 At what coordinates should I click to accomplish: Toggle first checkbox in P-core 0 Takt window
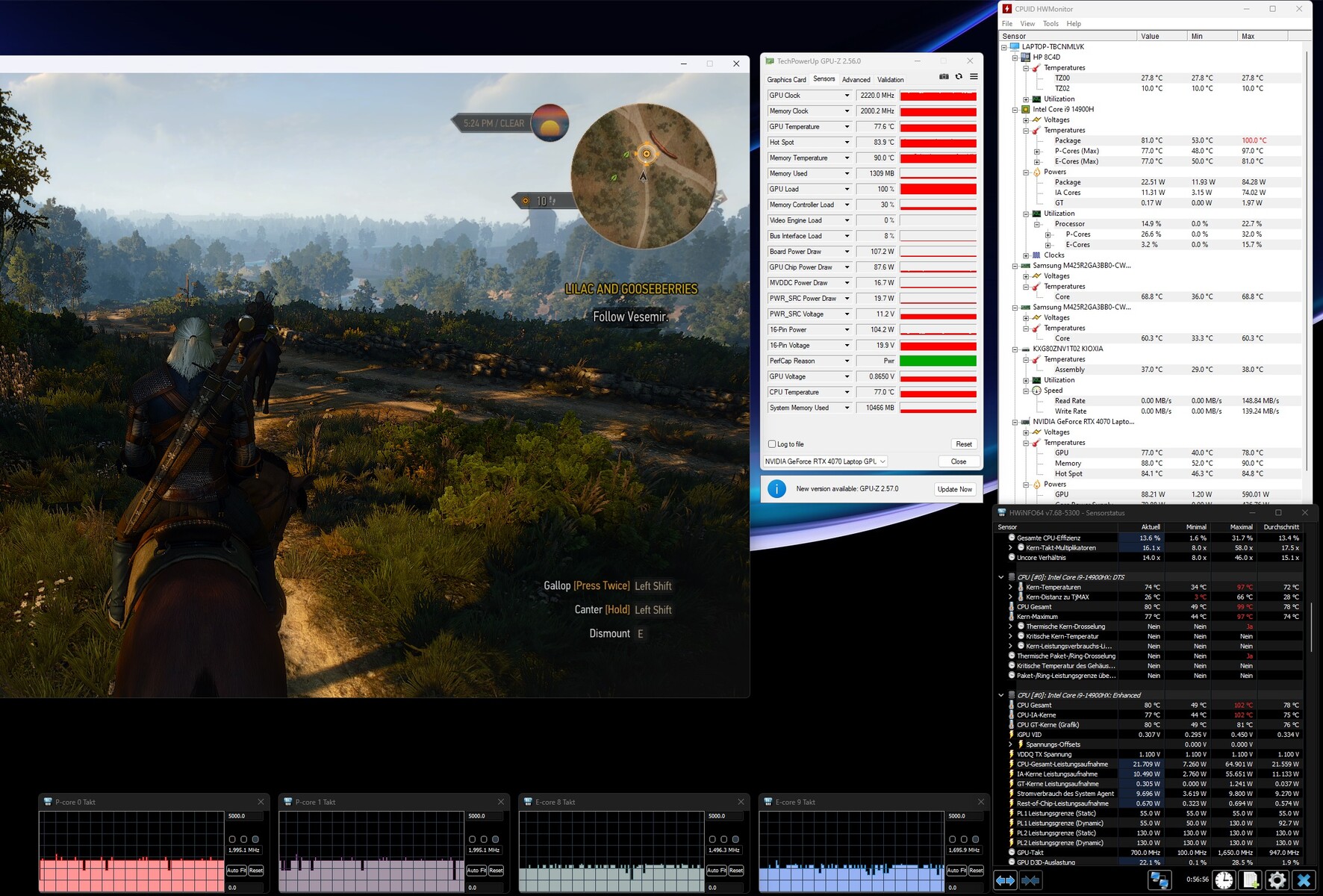coord(232,839)
